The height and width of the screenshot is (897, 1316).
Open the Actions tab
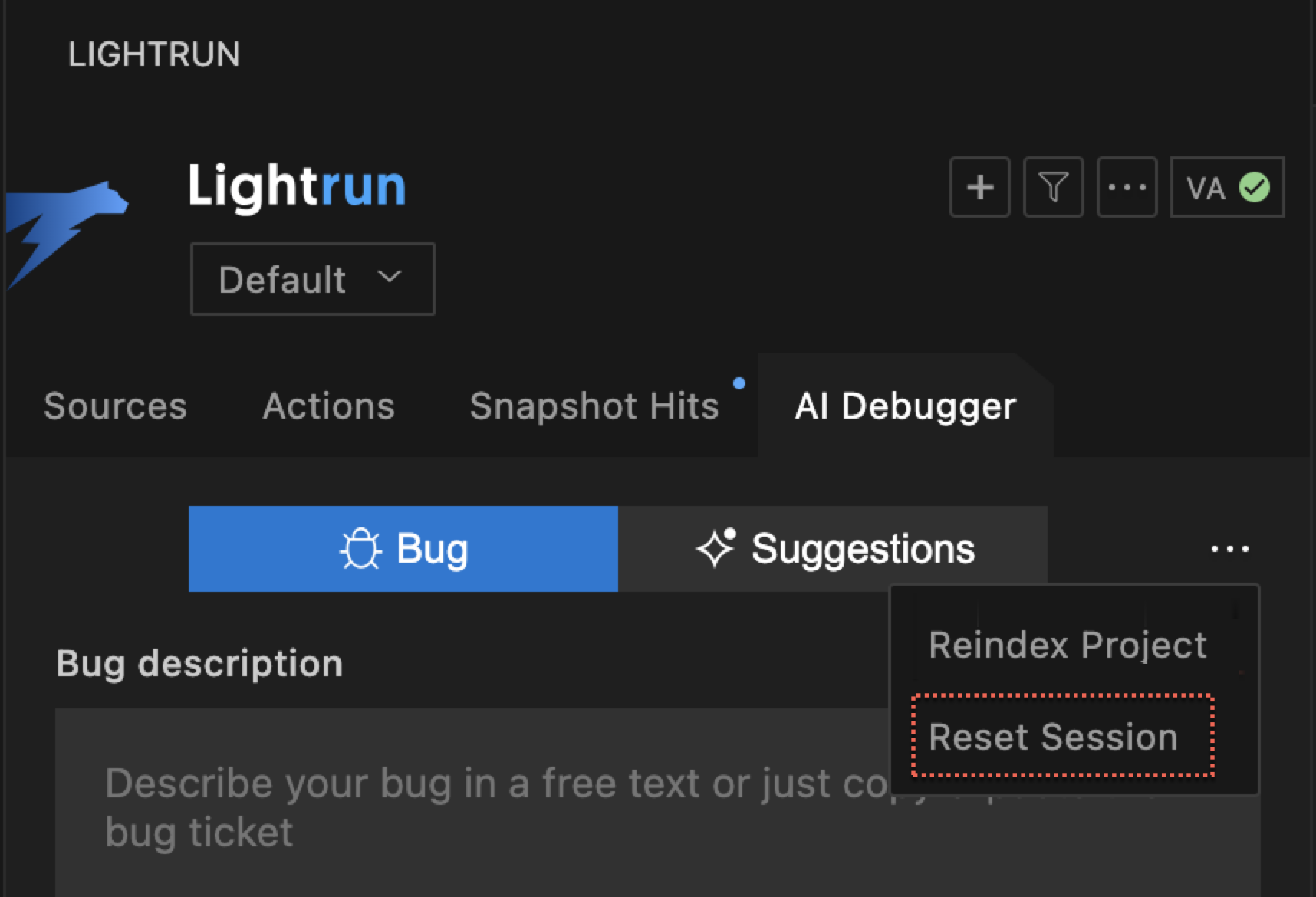pos(328,406)
